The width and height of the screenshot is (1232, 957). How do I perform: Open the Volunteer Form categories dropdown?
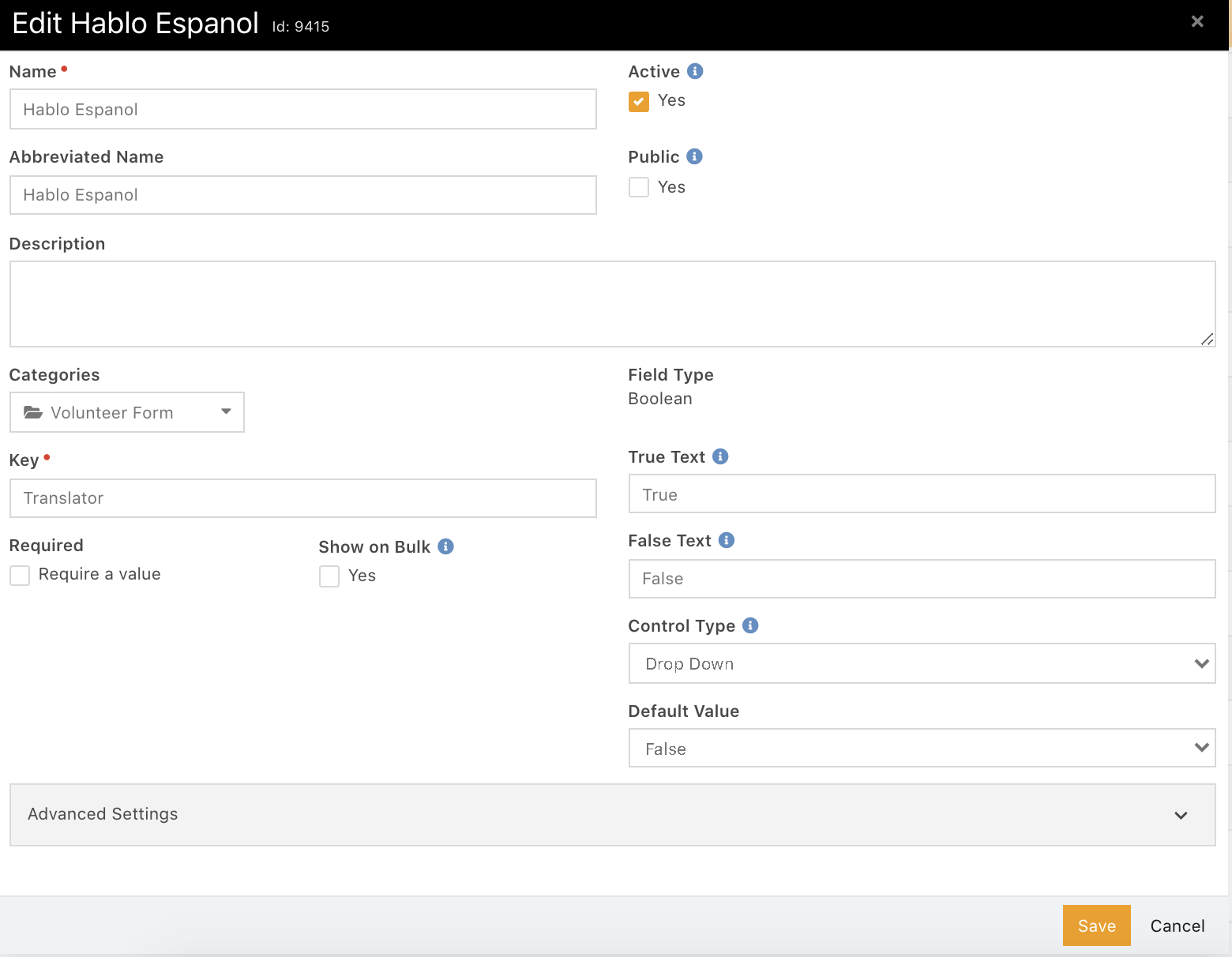tap(127, 412)
